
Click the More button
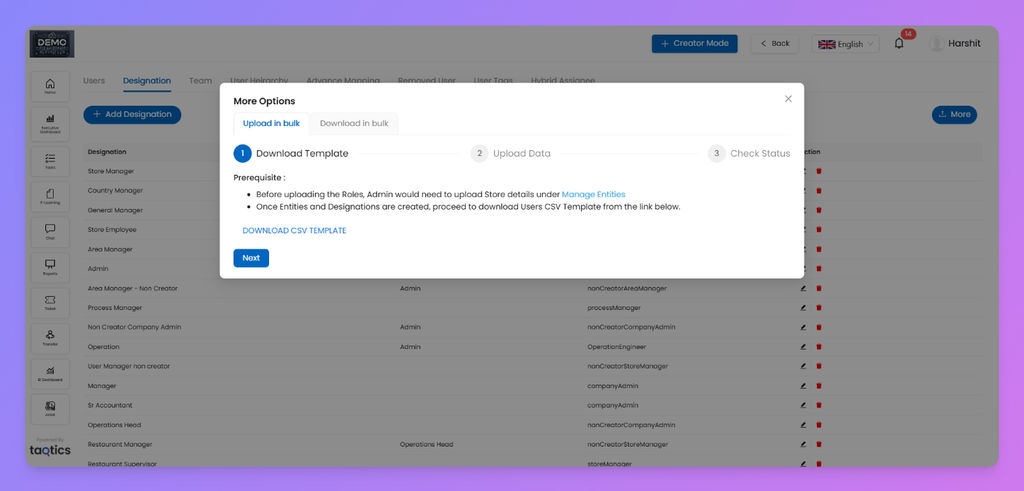click(x=954, y=114)
